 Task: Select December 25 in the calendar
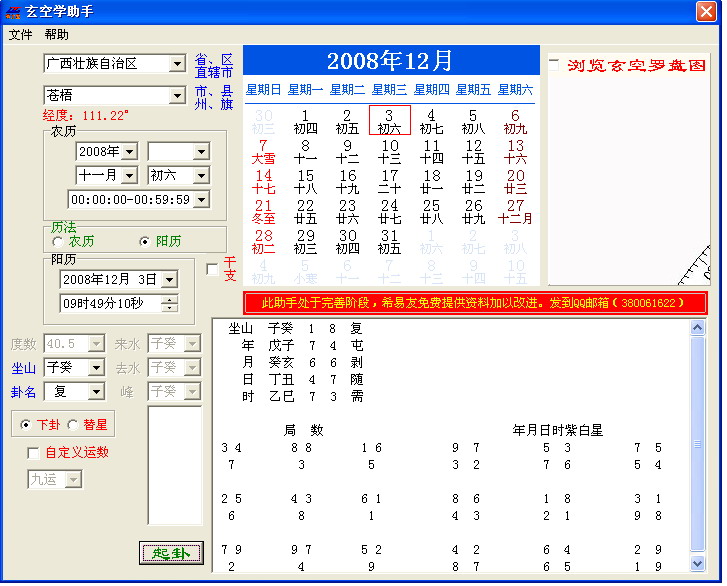click(x=431, y=211)
